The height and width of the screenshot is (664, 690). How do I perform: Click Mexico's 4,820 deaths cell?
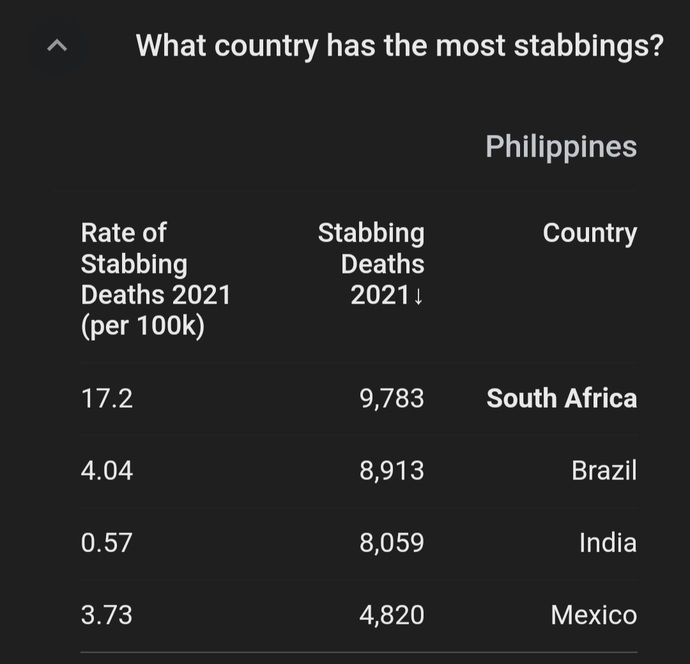(392, 615)
